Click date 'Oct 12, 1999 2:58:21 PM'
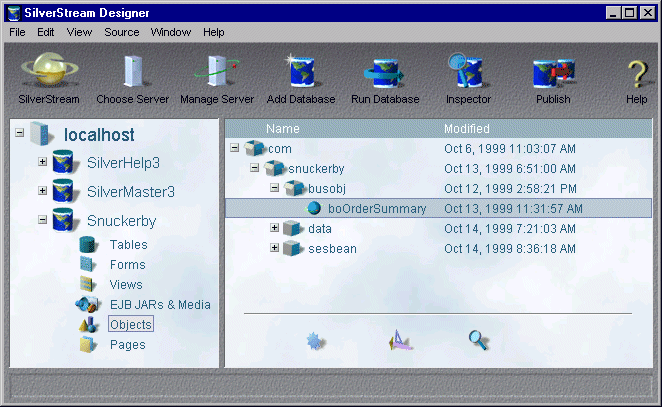The image size is (662, 407). [510, 188]
